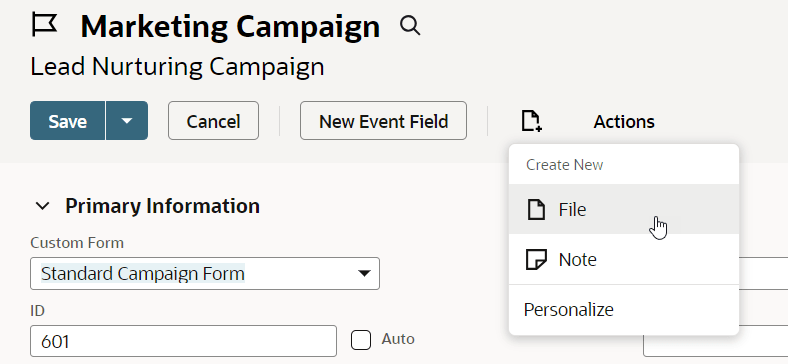
Task: Choose File from Create New menu
Action: [x=624, y=209]
